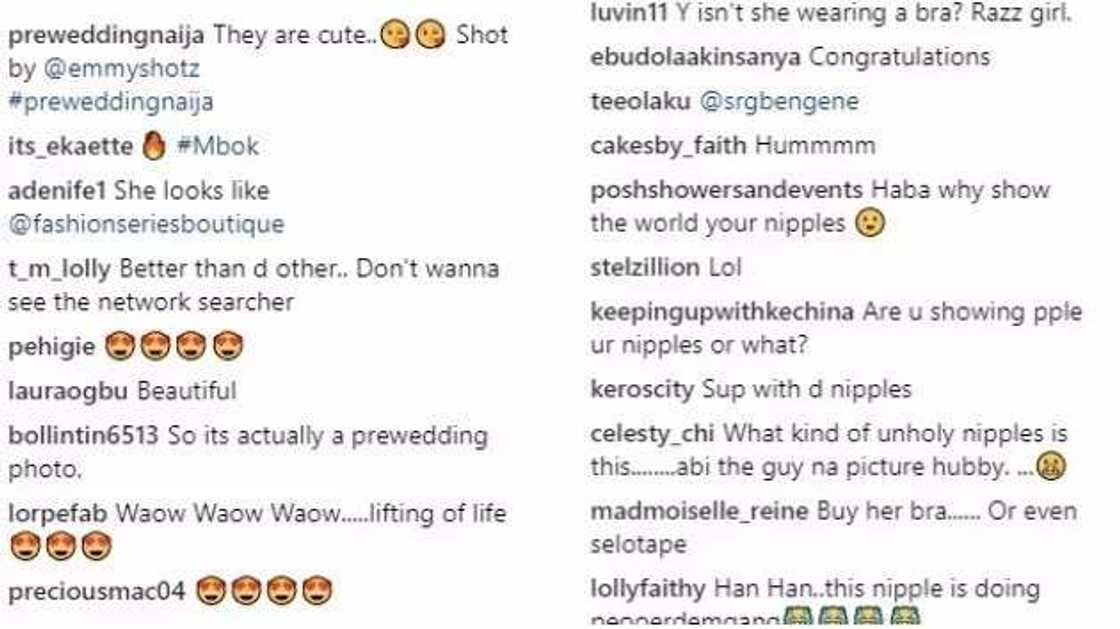1120x629 pixels.
Task: Open the madmoiselle_reine username
Action: tap(699, 511)
